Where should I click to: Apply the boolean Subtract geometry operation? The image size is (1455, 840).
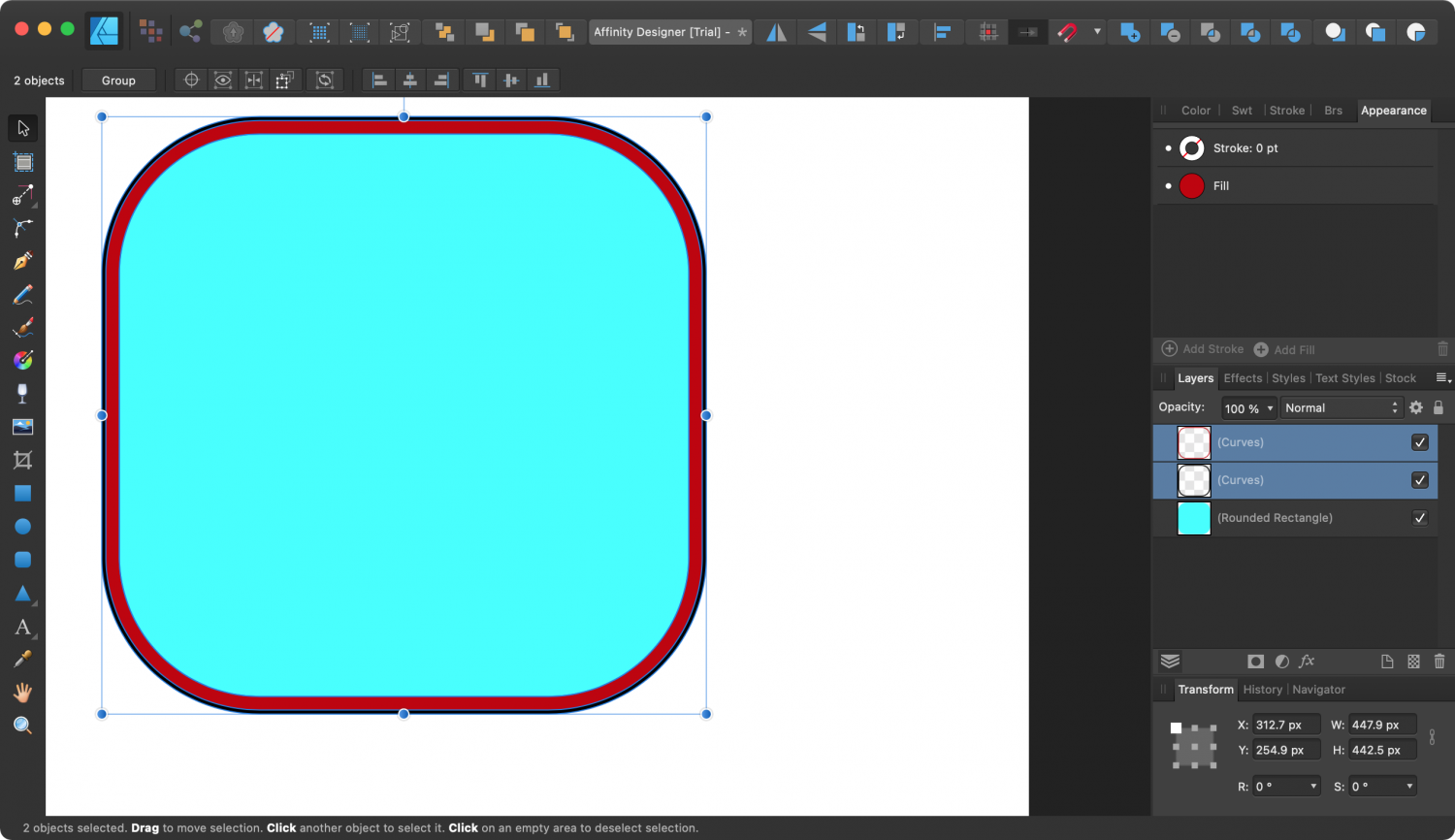[1168, 32]
